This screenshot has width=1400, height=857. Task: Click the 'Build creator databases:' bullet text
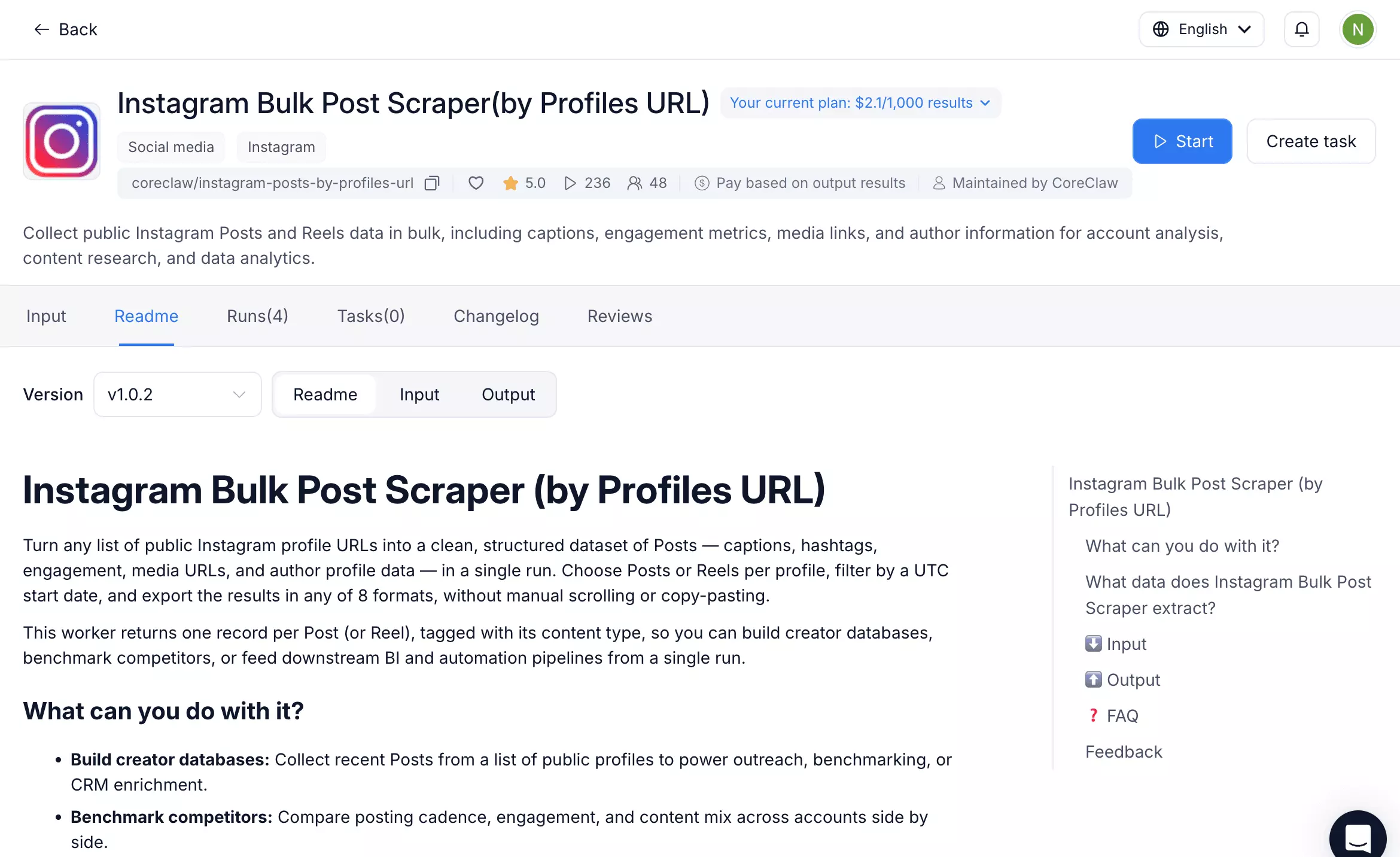pyautogui.click(x=170, y=759)
